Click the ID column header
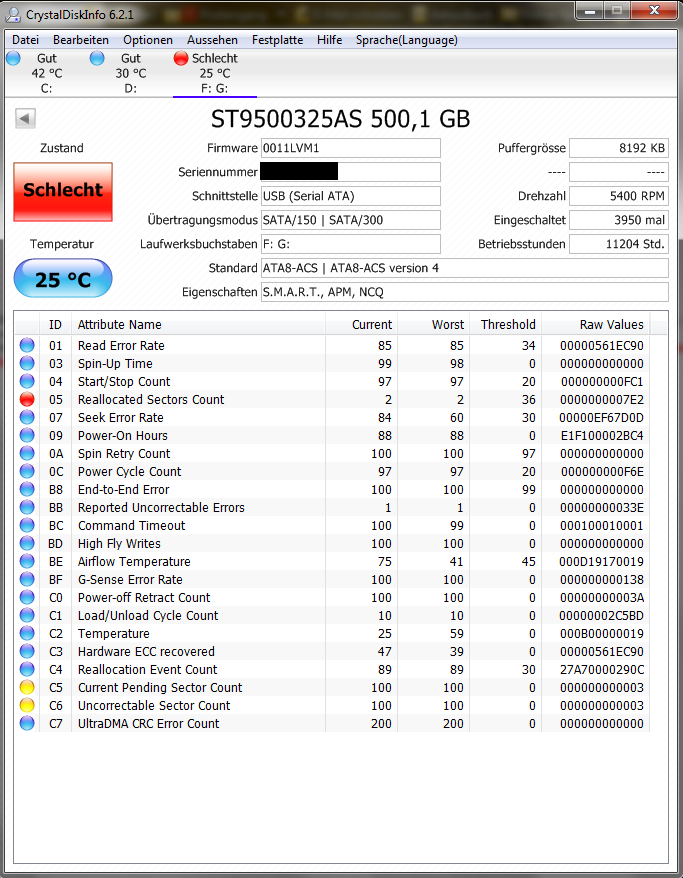 tap(55, 324)
